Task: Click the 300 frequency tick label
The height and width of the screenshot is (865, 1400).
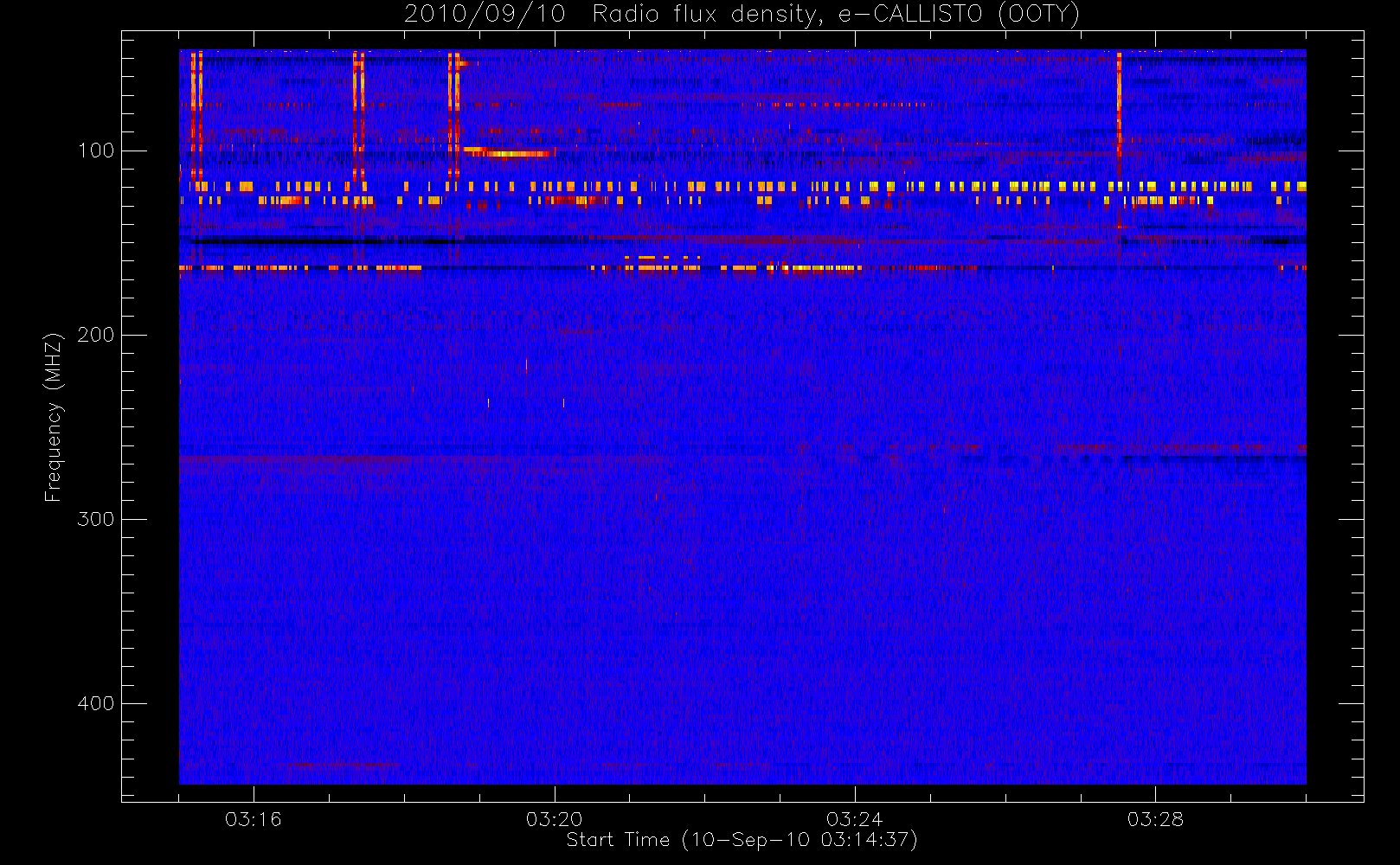Action: pyautogui.click(x=96, y=519)
